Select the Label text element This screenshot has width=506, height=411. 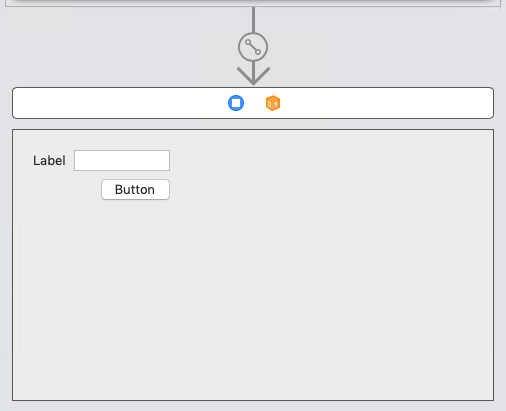pyautogui.click(x=49, y=161)
